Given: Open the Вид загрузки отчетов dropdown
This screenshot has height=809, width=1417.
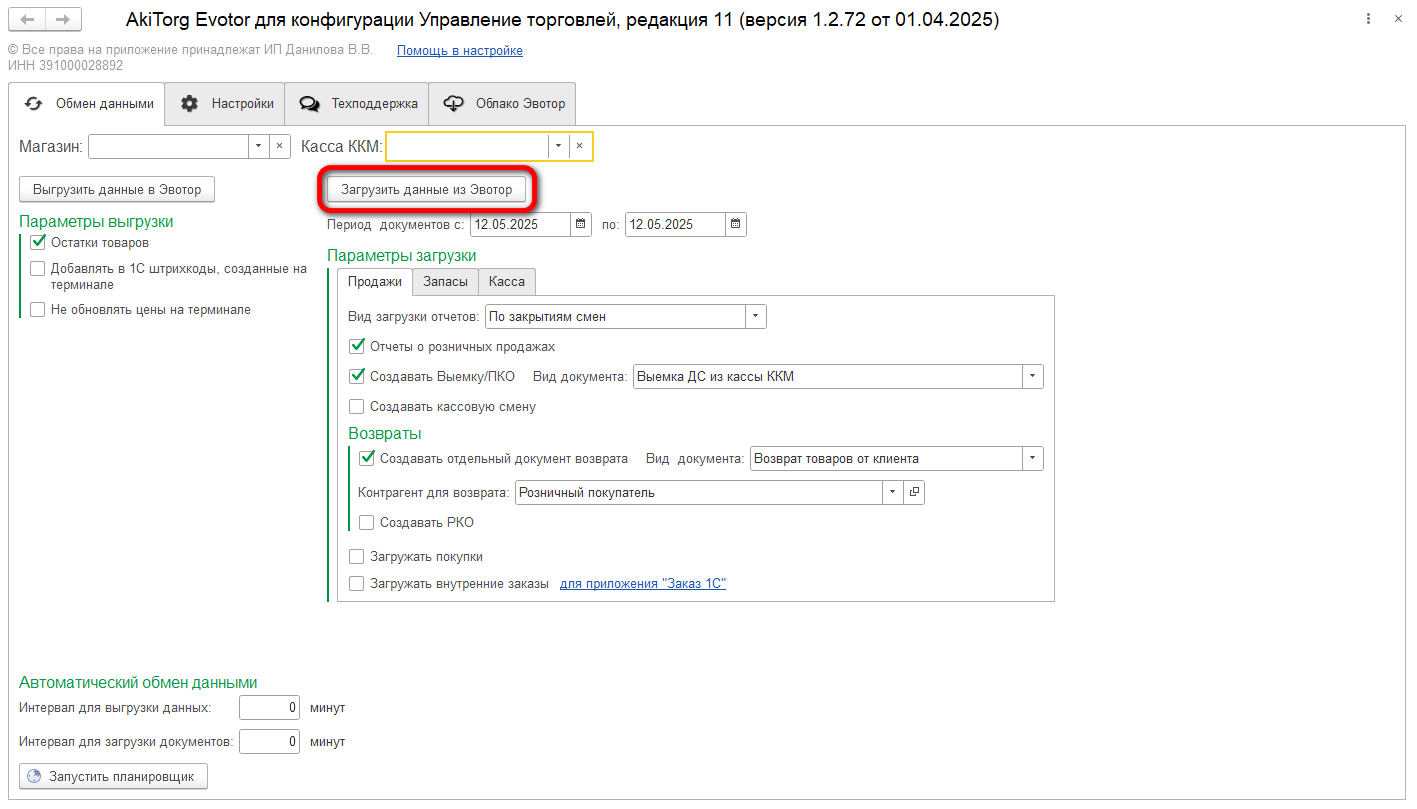Looking at the screenshot, I should (x=756, y=317).
